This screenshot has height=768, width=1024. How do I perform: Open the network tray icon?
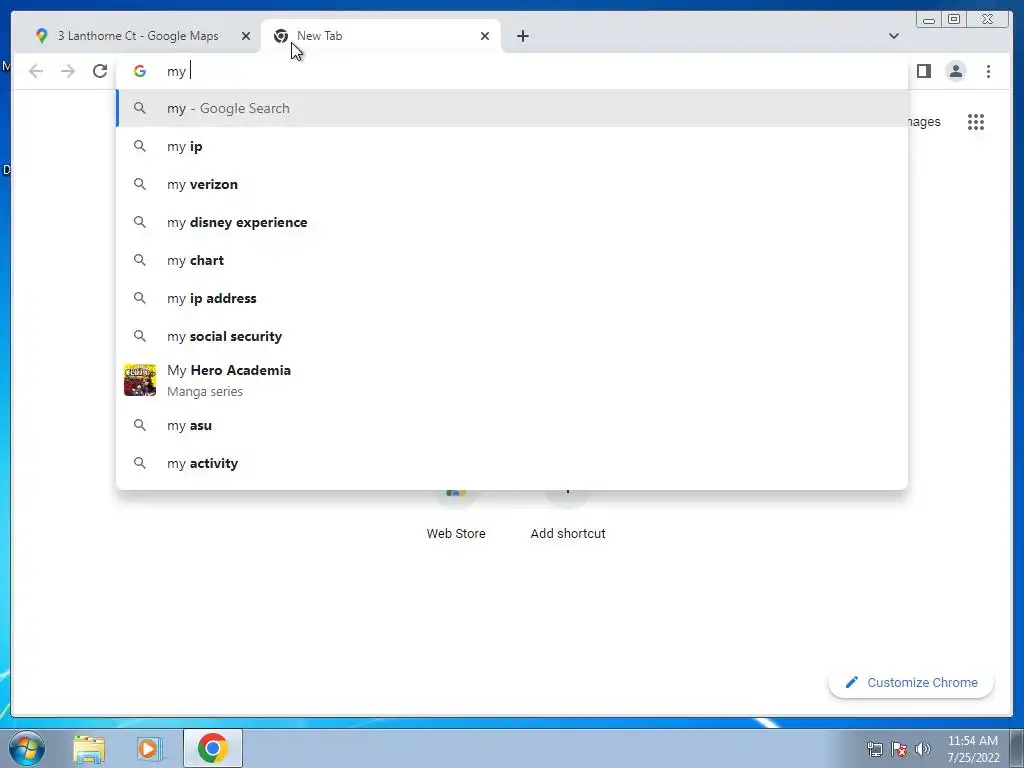point(874,749)
